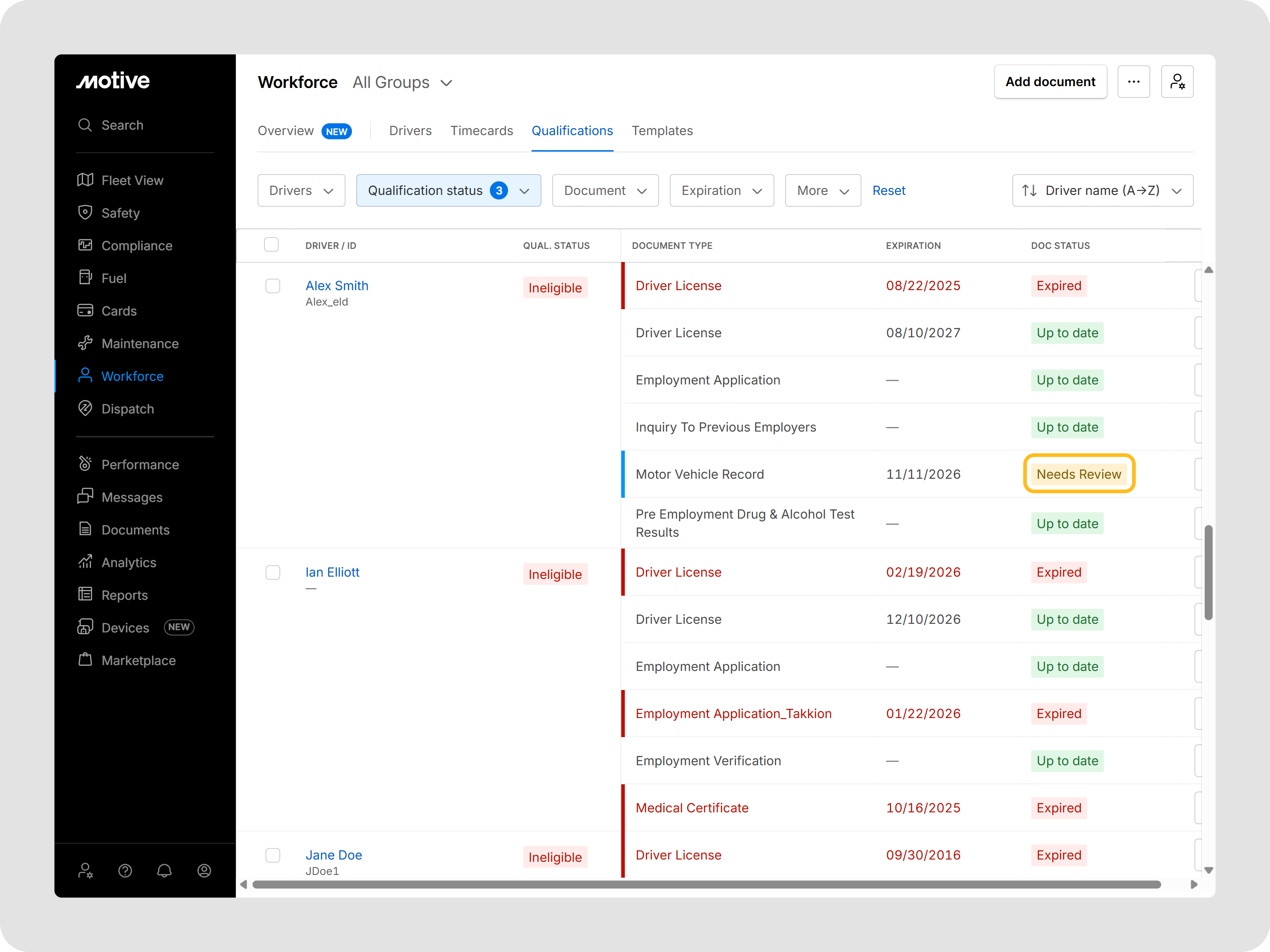Click the Add document button
This screenshot has width=1270, height=952.
tap(1050, 82)
